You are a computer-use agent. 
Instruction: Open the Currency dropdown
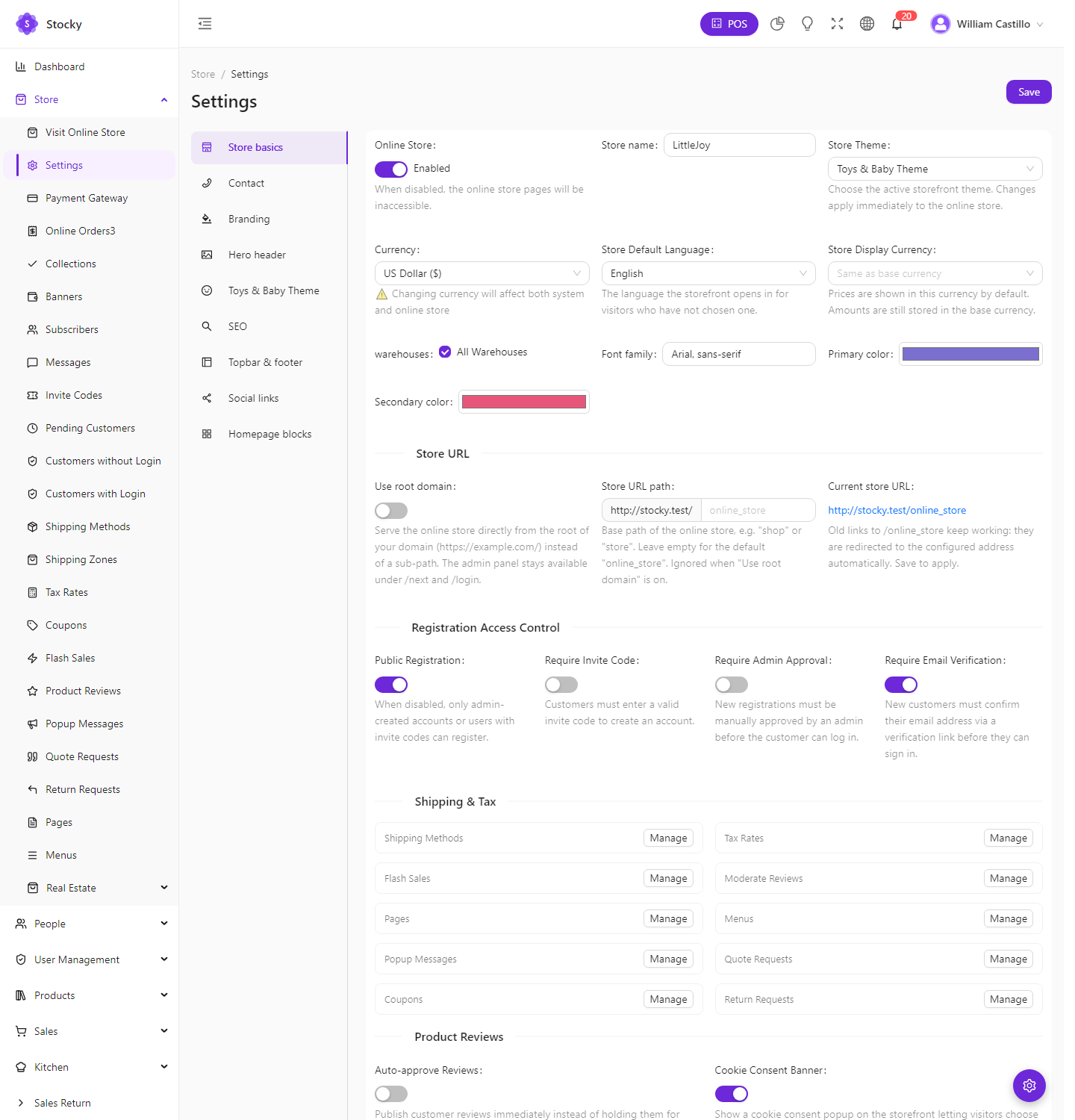point(482,273)
